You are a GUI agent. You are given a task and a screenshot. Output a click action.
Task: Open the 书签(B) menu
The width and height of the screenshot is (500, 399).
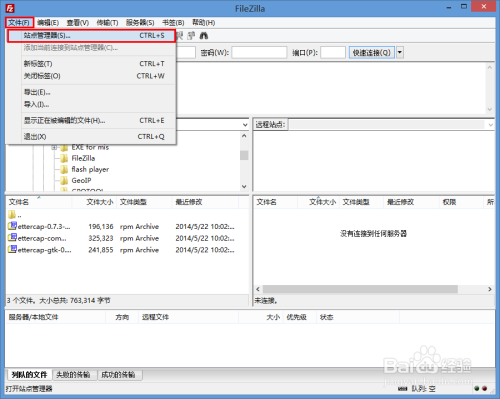pos(173,23)
